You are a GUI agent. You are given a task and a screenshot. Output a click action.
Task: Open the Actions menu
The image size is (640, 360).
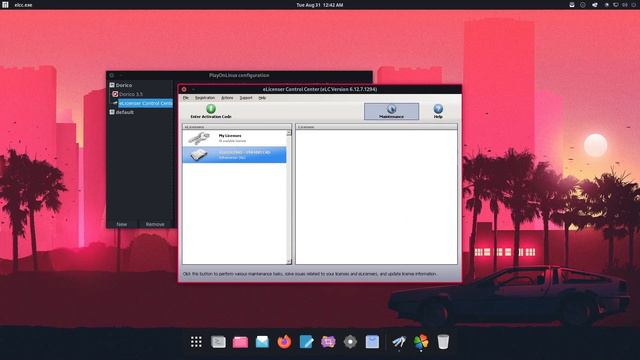point(227,98)
